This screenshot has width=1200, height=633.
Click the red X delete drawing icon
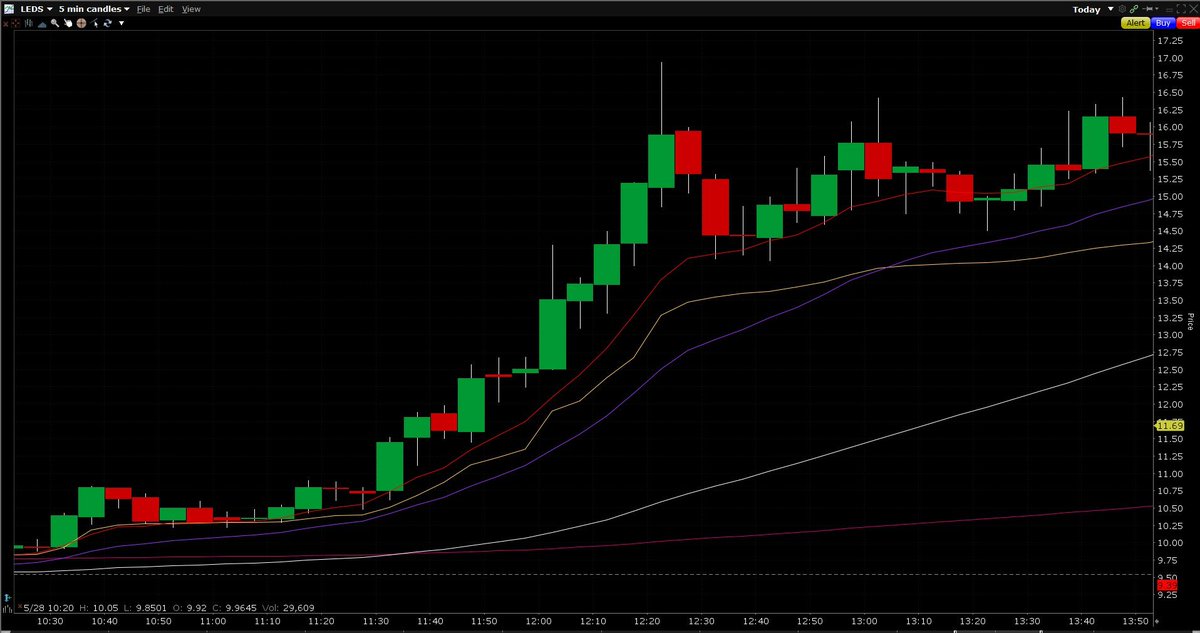[x=6, y=22]
